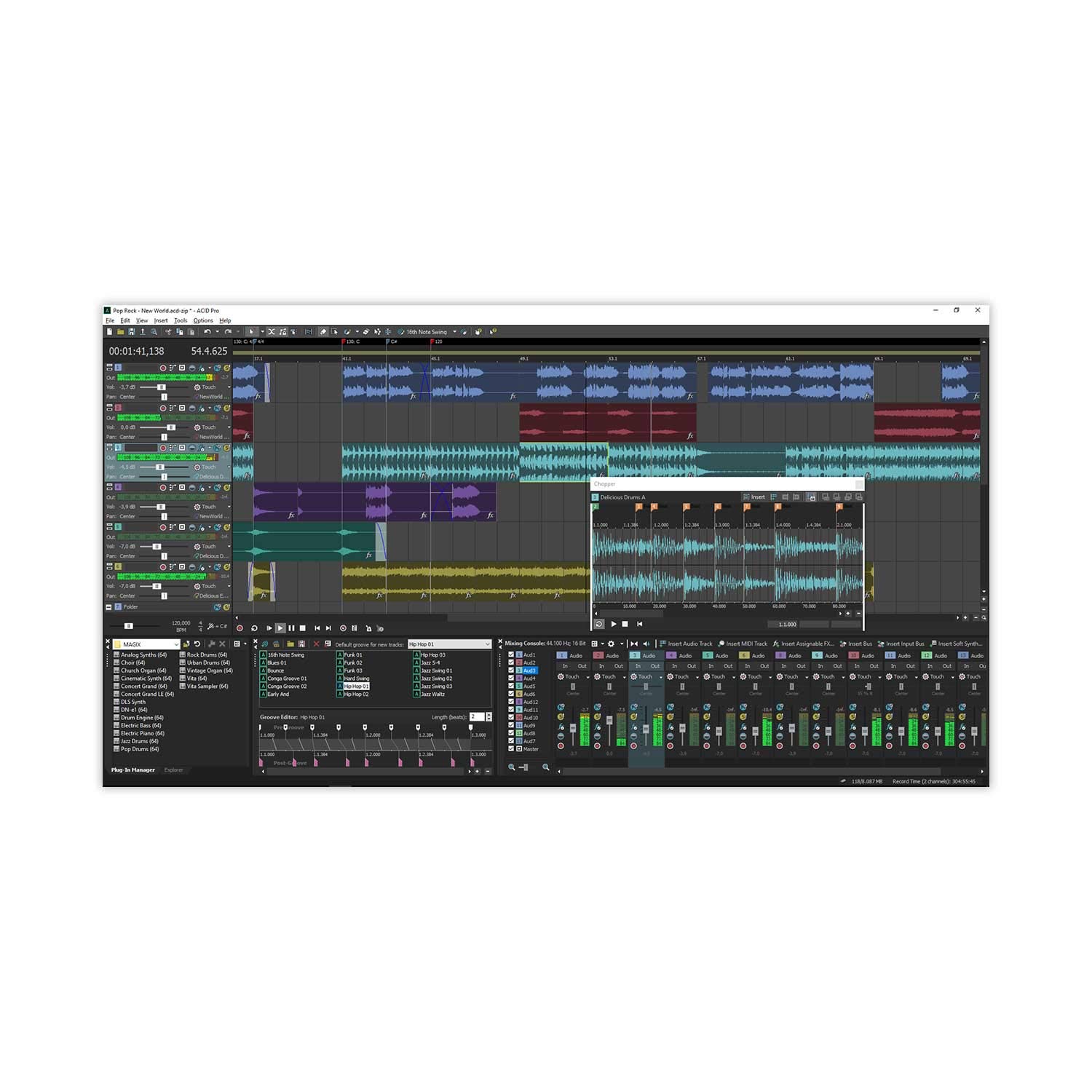Click the Record button in the transport bar
Image resolution: width=1092 pixels, height=1092 pixels.
pyautogui.click(x=240, y=628)
